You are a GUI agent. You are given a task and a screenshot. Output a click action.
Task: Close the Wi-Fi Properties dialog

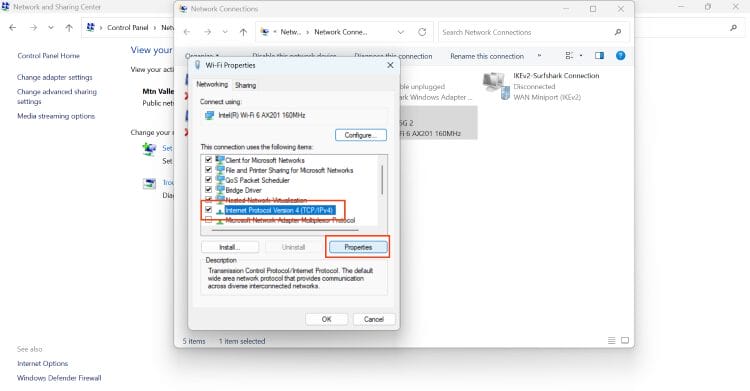tap(390, 65)
